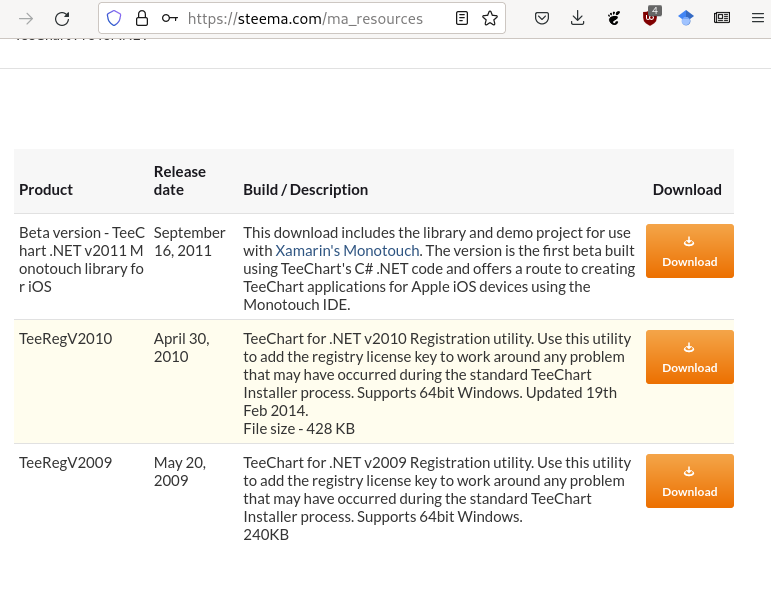The image size is (771, 616).
Task: Open saved password key icon
Action: pos(170,19)
